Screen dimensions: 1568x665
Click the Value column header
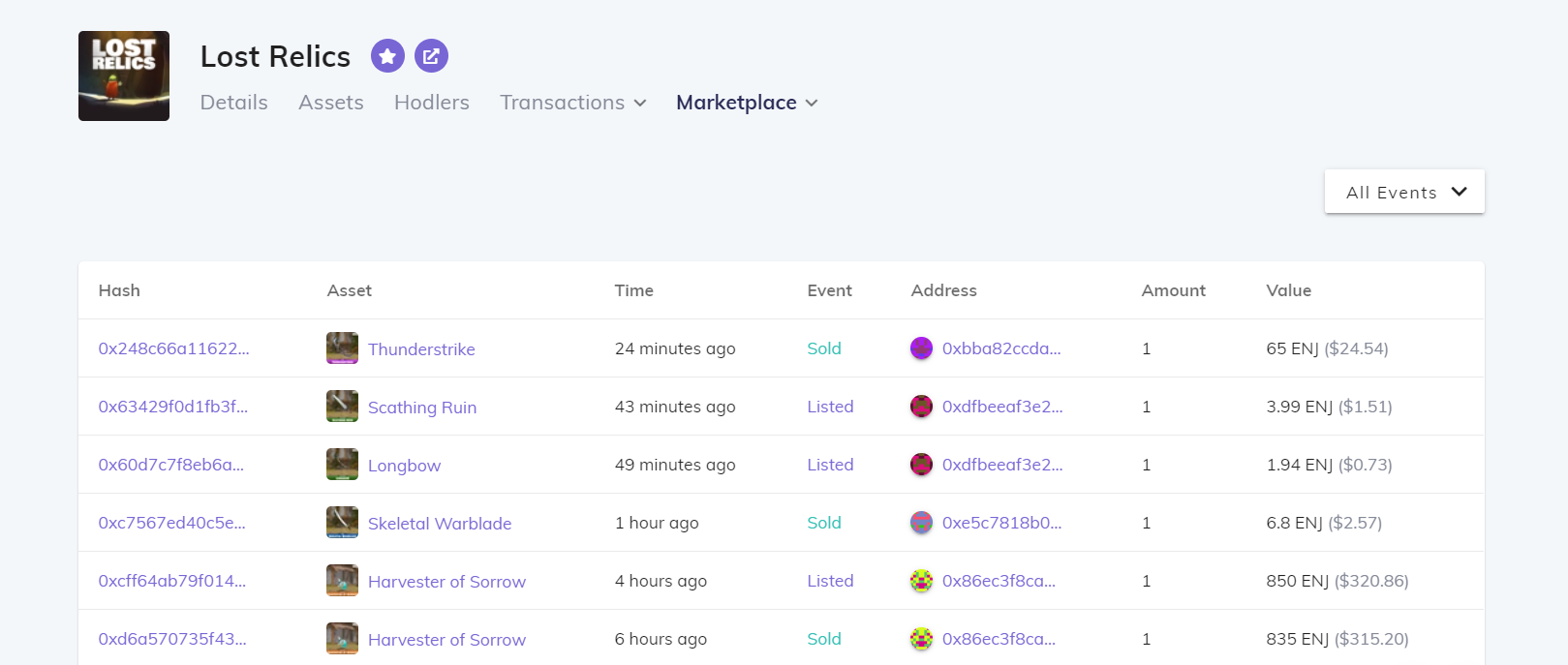(1289, 290)
